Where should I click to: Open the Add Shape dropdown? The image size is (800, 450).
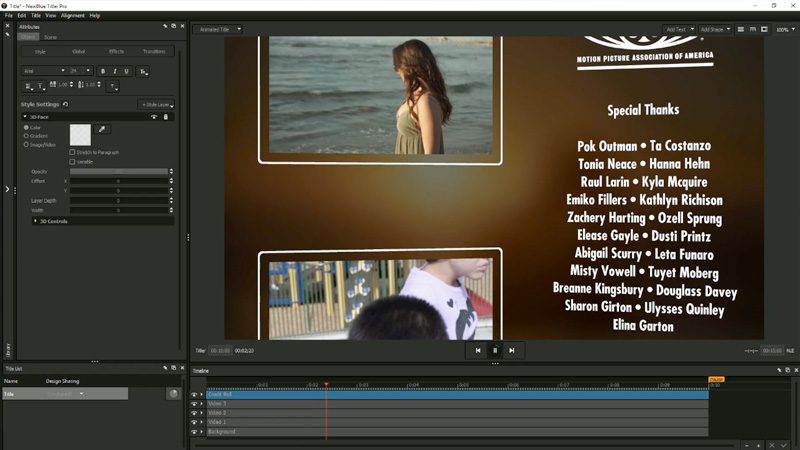tap(715, 30)
